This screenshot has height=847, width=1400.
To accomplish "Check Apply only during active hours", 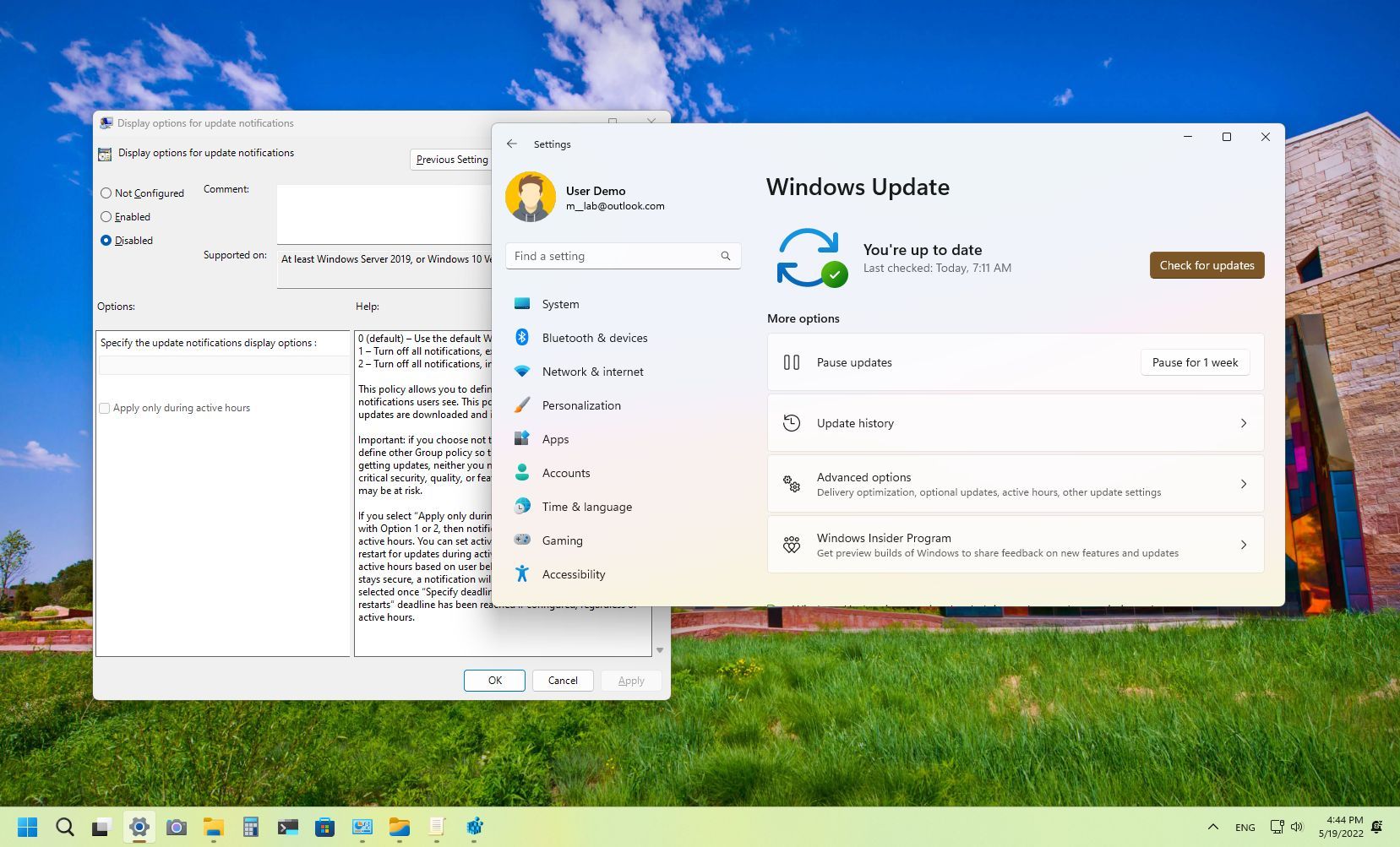I will [x=104, y=408].
